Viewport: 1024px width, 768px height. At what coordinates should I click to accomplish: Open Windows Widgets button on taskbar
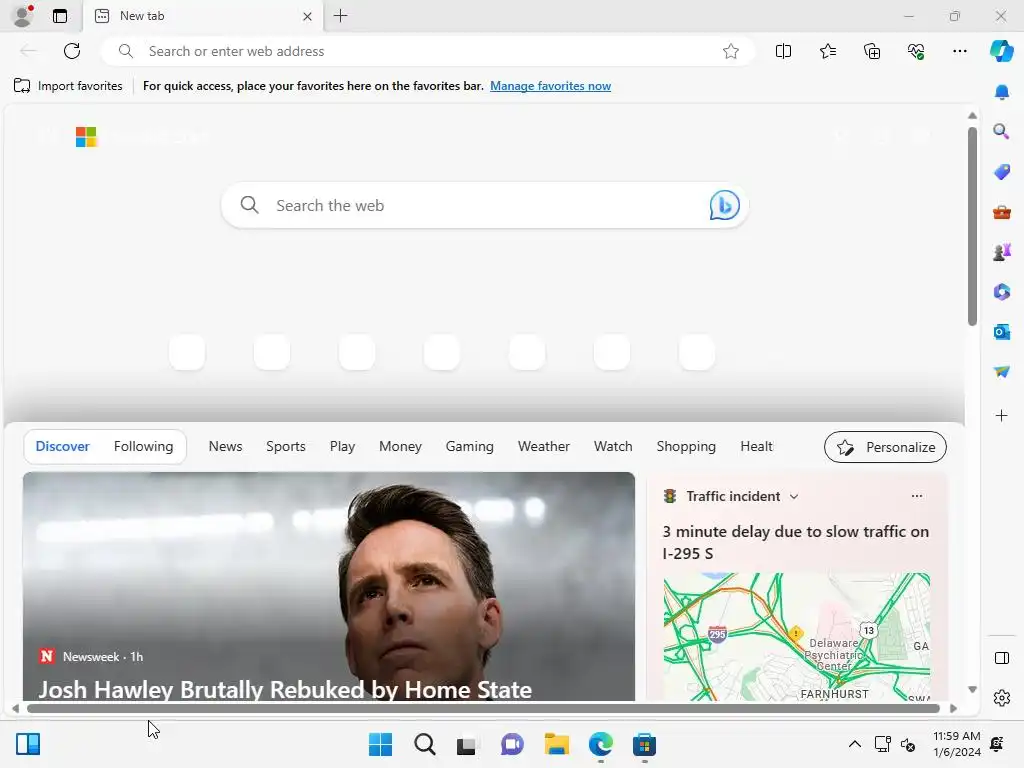(28, 744)
